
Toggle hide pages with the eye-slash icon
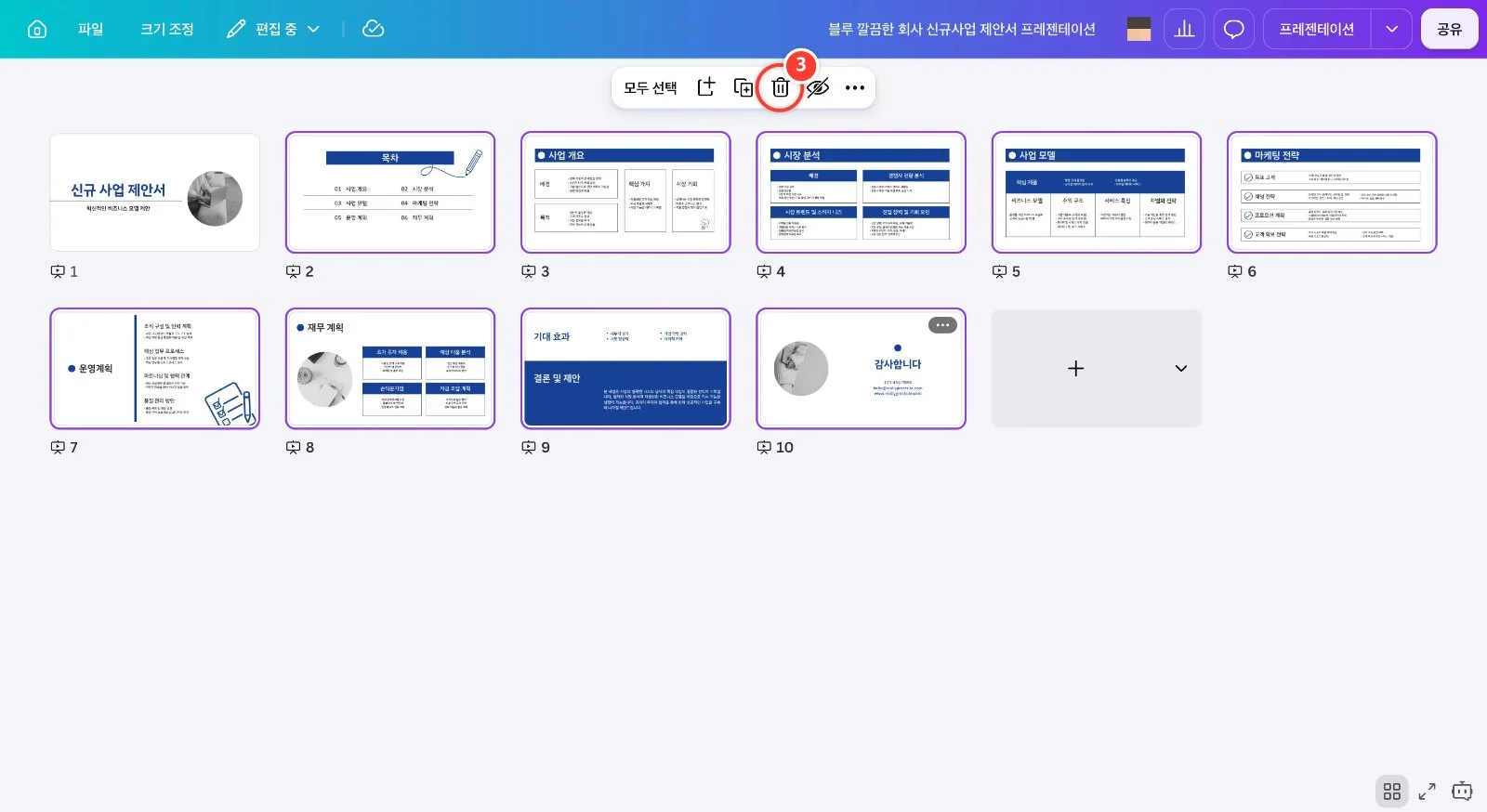pos(818,87)
